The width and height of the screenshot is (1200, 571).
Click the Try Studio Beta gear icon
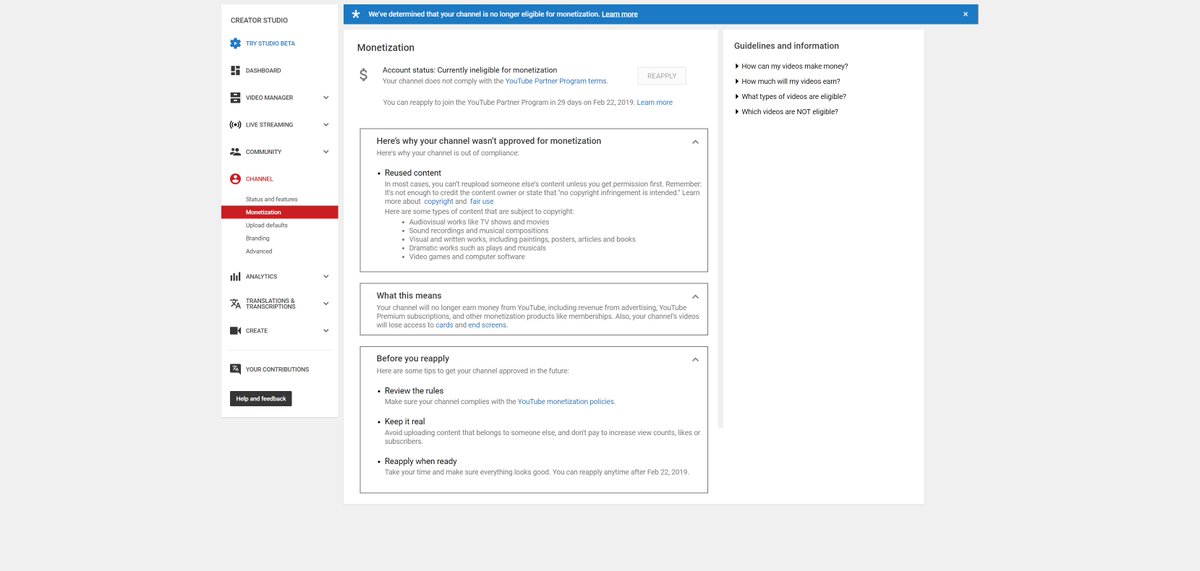(235, 43)
